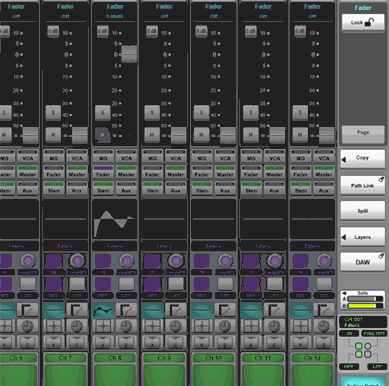Click the Lock button
This screenshot has height=386, width=389.
pyautogui.click(x=363, y=23)
